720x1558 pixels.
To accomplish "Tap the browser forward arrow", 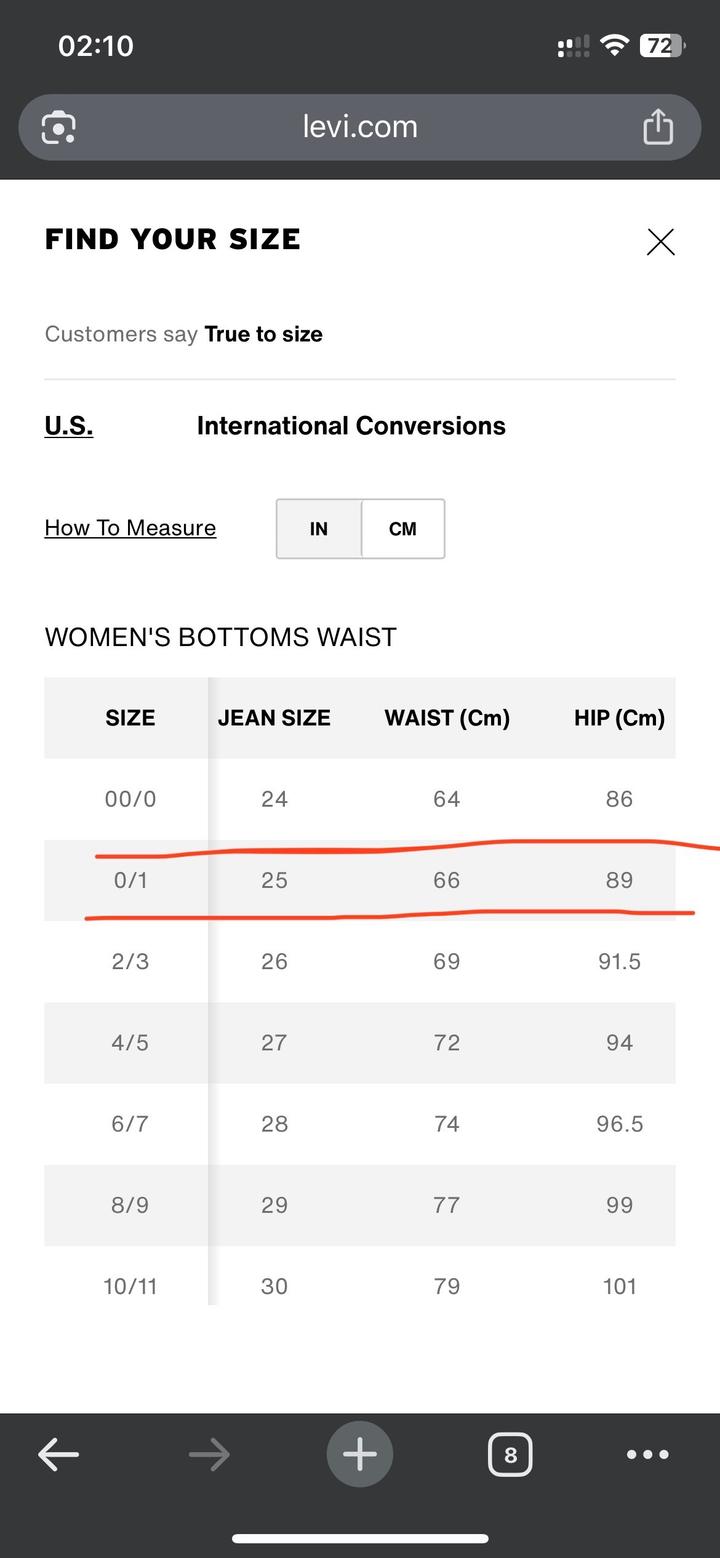I will coord(209,1454).
